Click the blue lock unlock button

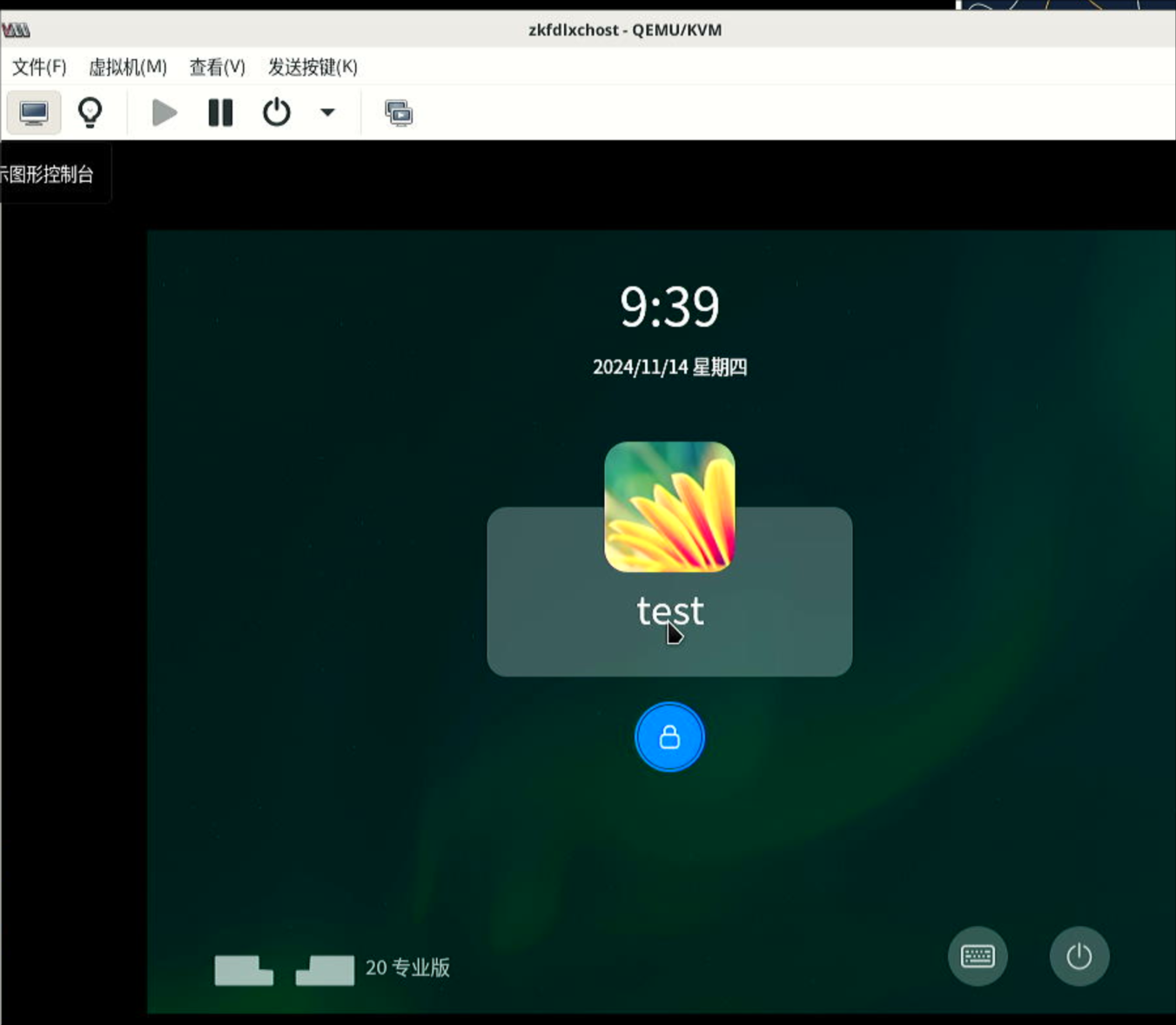pyautogui.click(x=669, y=737)
